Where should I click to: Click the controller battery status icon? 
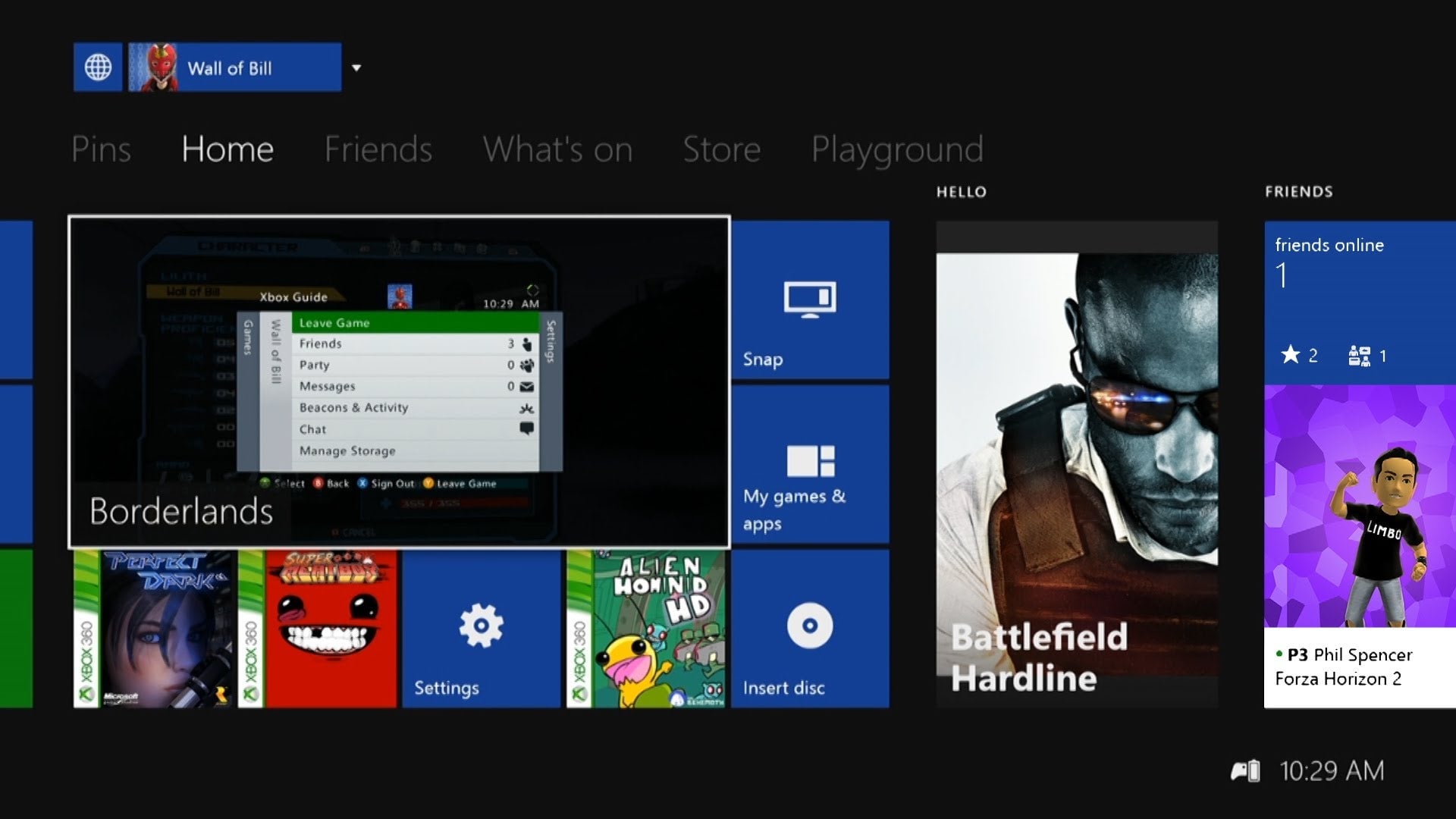[1244, 771]
